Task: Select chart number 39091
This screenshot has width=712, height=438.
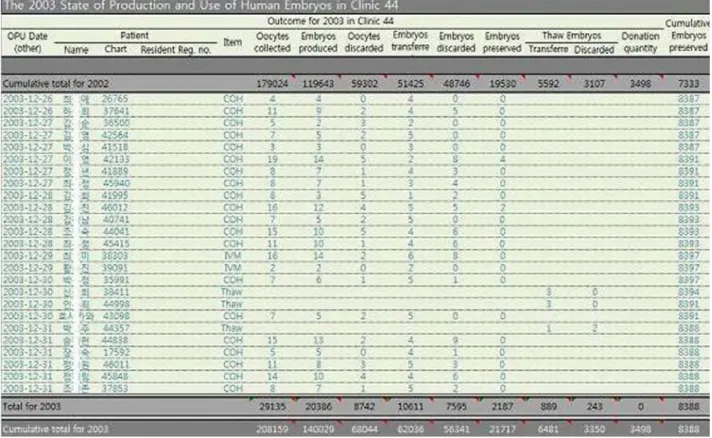Action: pos(115,268)
